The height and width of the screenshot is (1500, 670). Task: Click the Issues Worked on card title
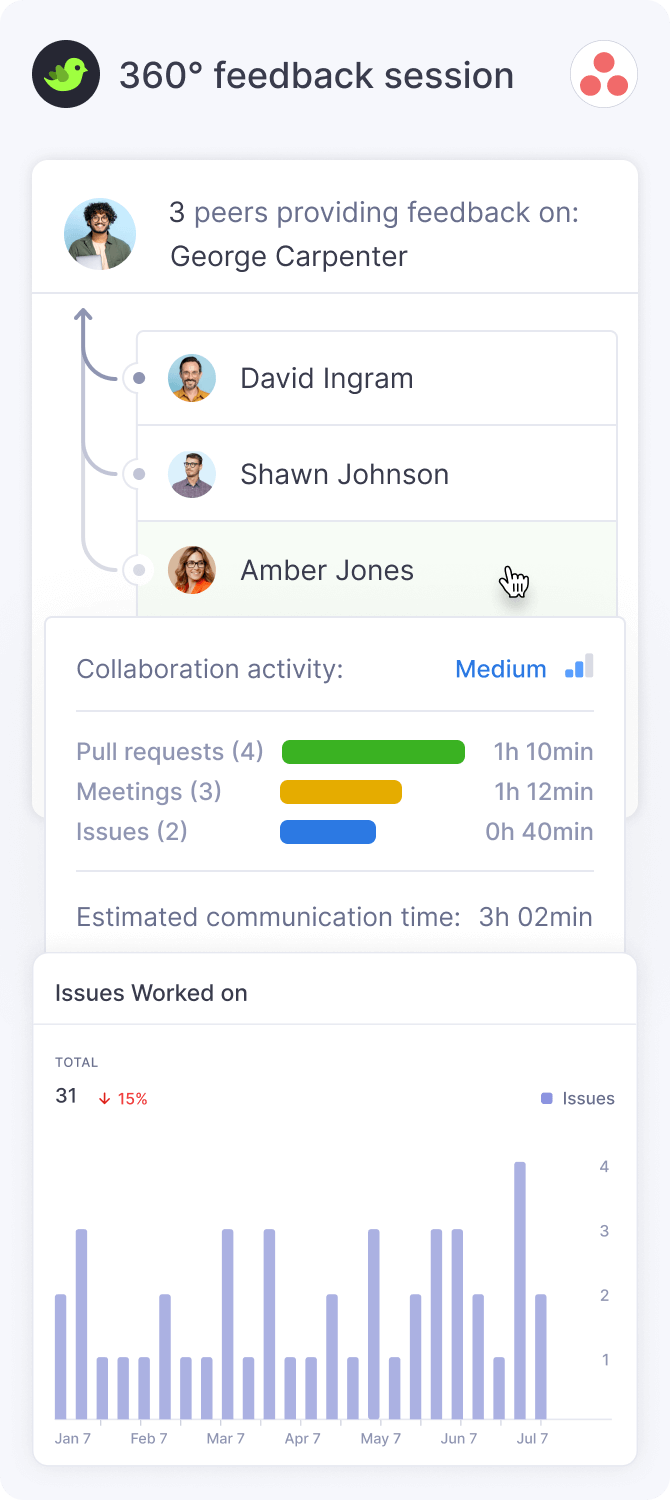click(151, 993)
